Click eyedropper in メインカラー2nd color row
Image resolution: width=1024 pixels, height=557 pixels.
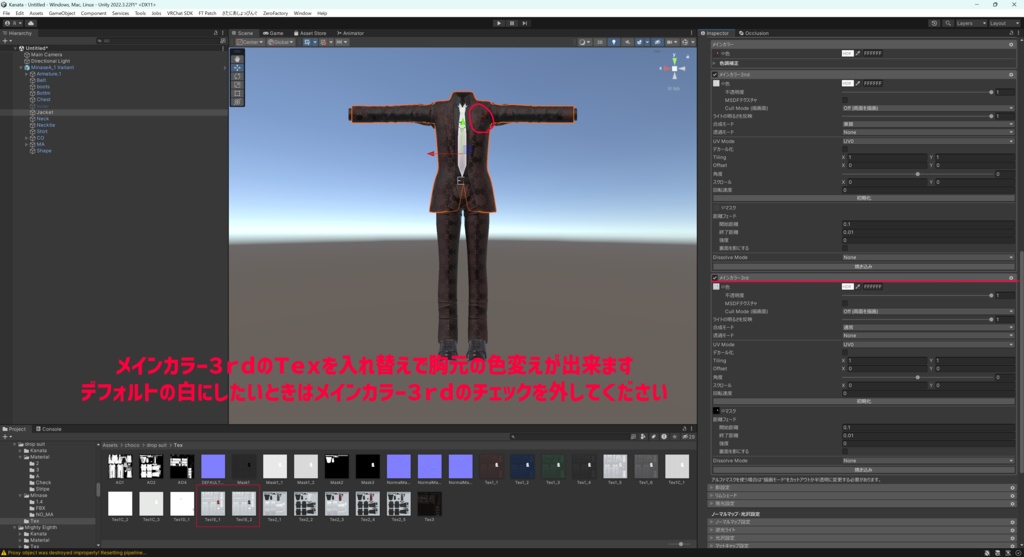tap(858, 83)
